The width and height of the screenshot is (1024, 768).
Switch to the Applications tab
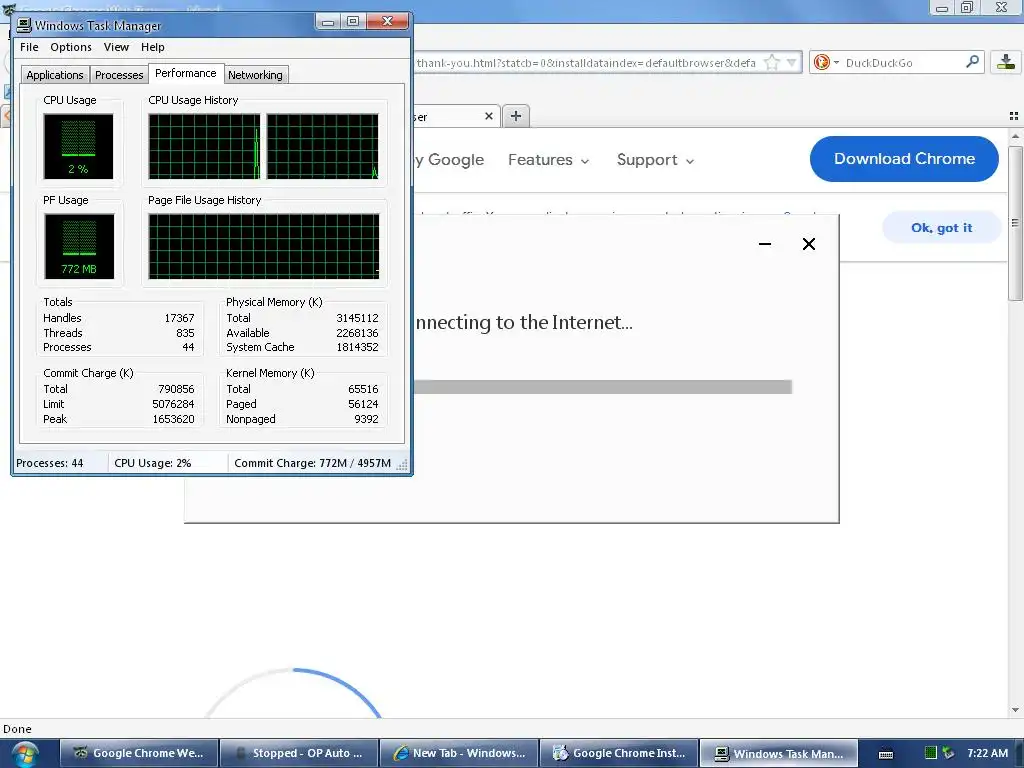point(55,75)
